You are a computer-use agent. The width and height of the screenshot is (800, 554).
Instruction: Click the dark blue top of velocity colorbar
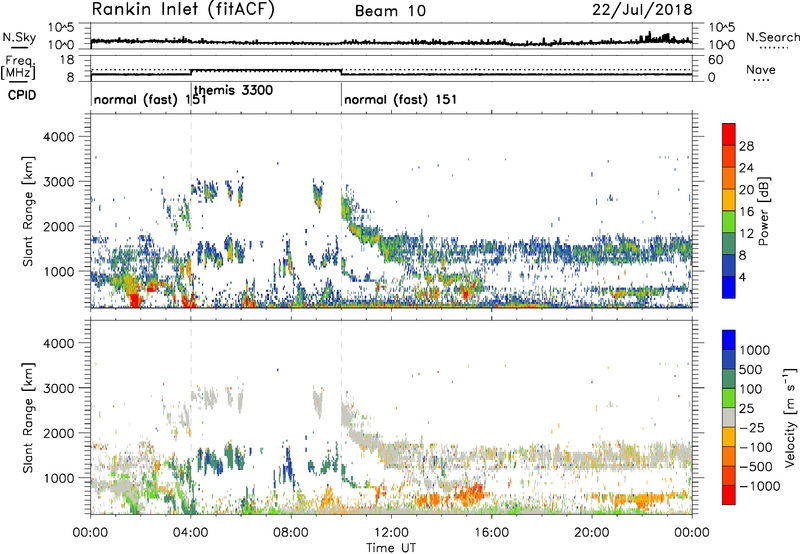(729, 340)
